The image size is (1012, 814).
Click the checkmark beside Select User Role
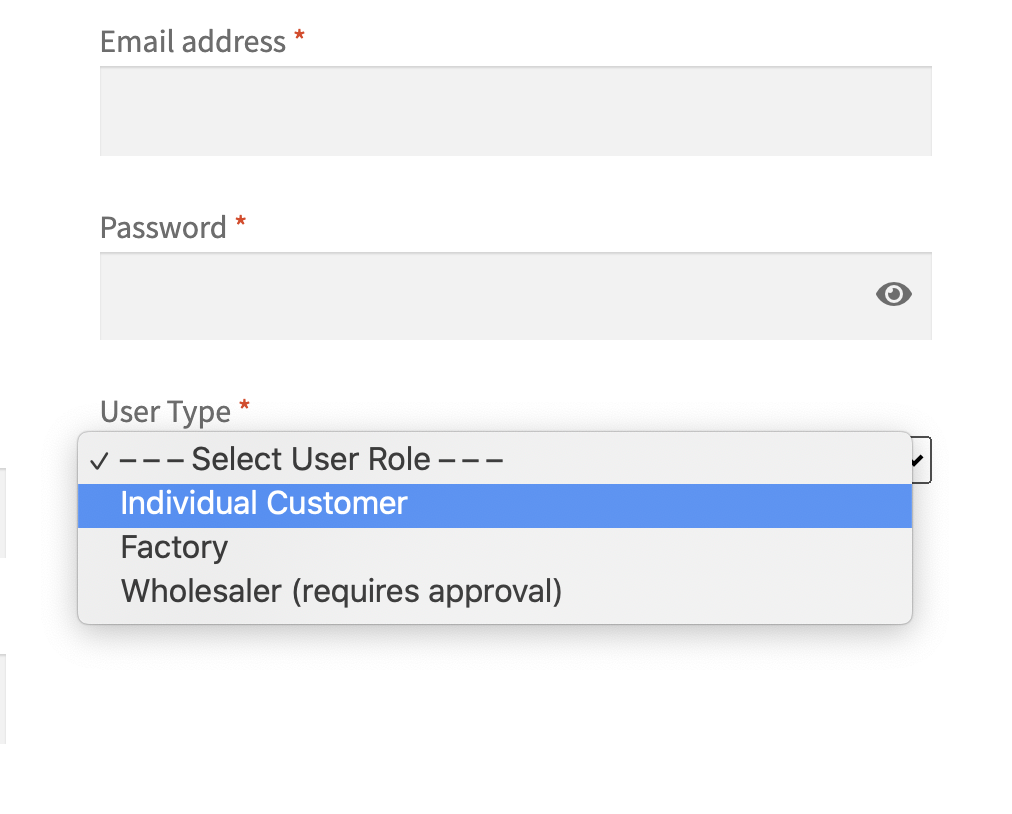point(99,461)
